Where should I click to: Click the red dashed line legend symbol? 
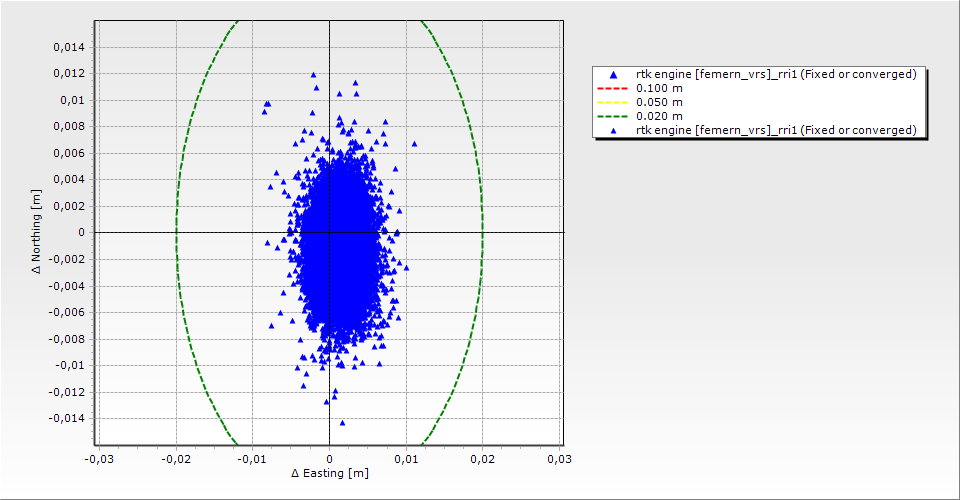[613, 88]
